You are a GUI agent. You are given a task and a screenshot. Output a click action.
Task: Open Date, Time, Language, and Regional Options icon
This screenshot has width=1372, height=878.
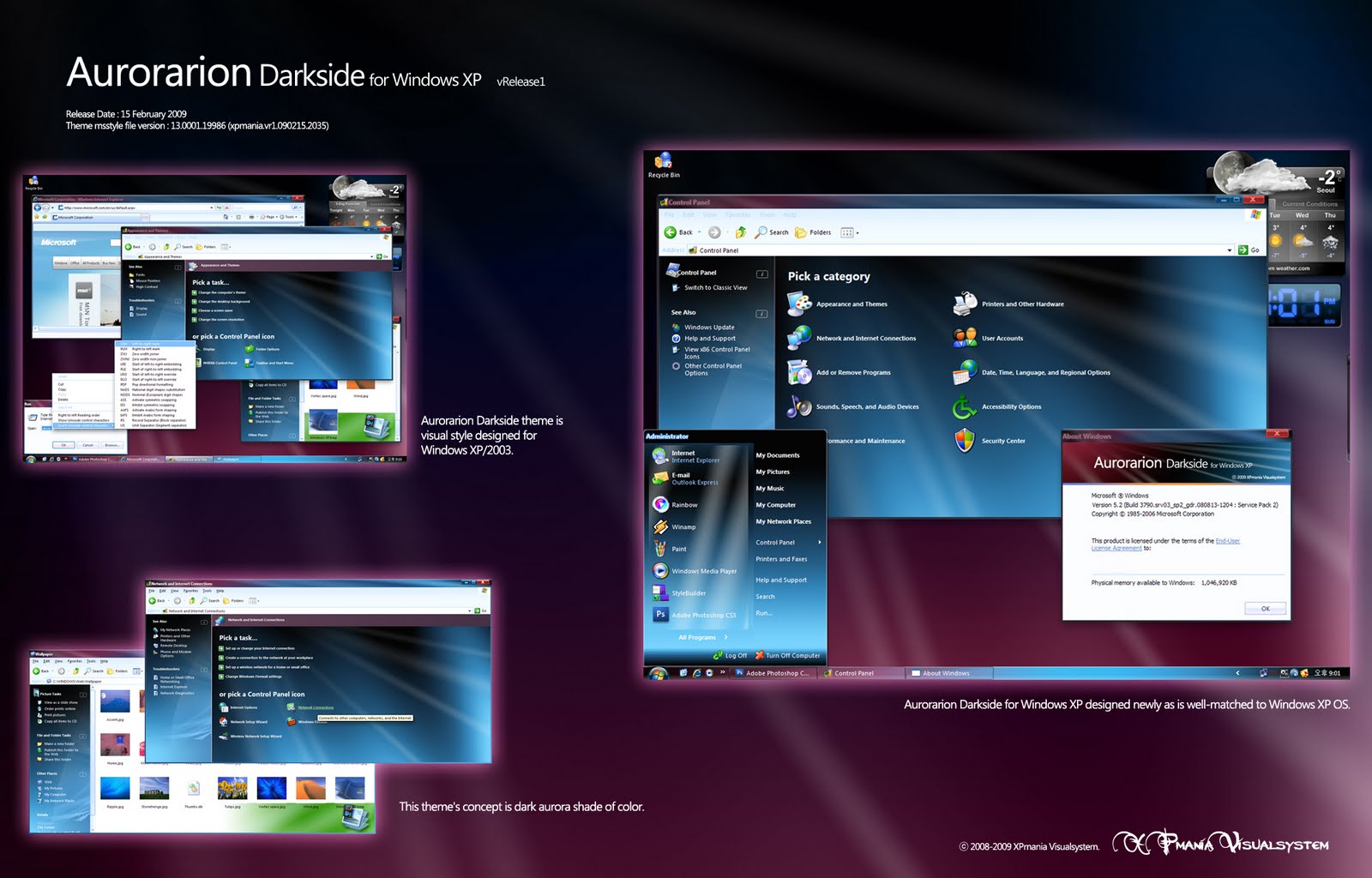click(x=966, y=372)
